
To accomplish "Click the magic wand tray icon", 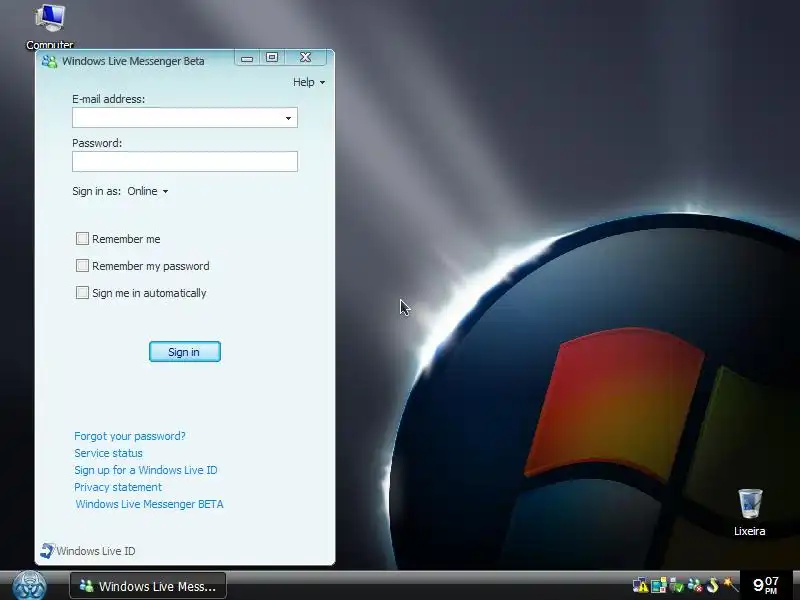I will tap(730, 585).
